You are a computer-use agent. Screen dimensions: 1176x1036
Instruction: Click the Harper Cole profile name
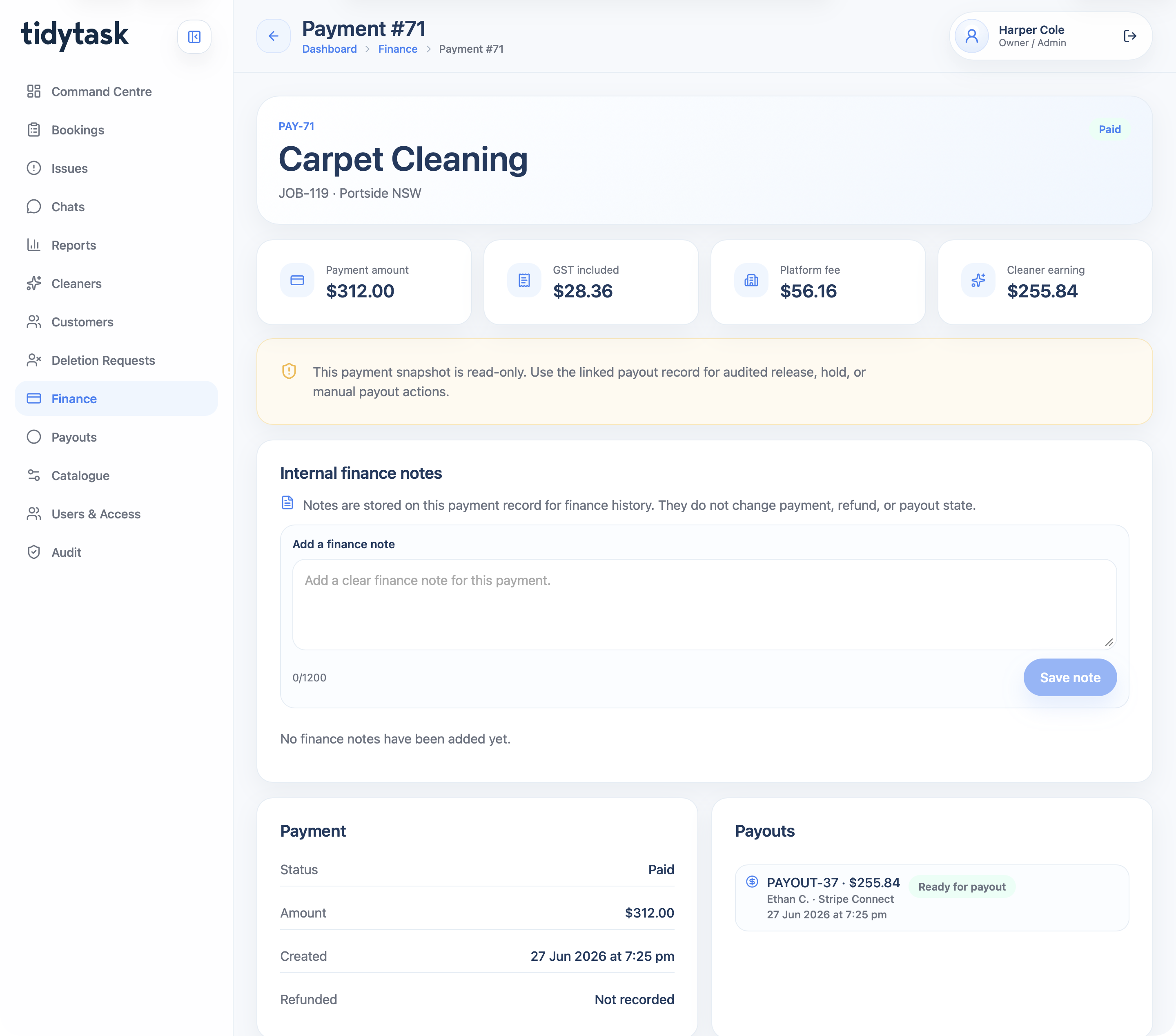[x=1031, y=29]
